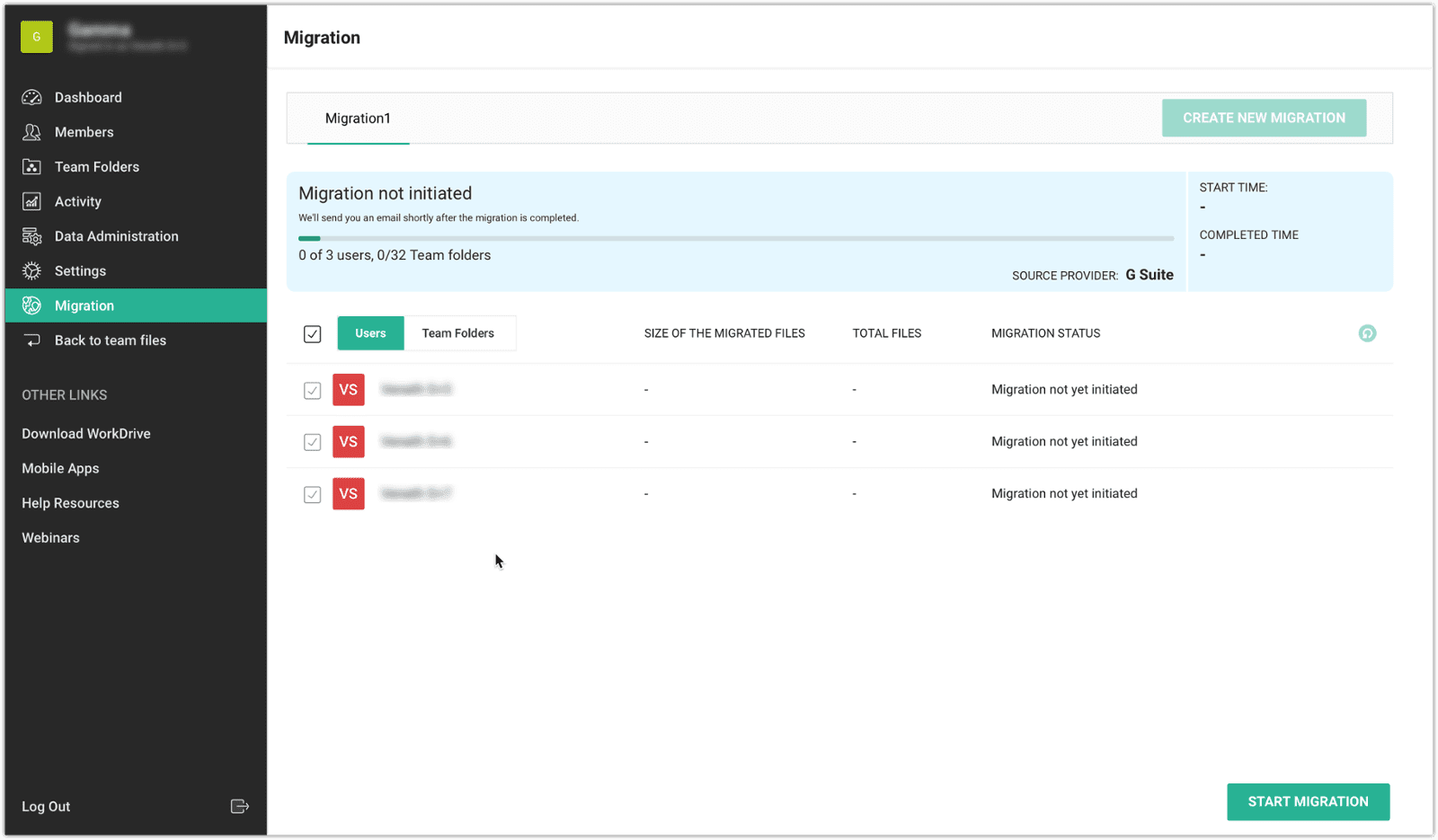Click the Dashboard gauge icon in sidebar
Image resolution: width=1438 pixels, height=840 pixels.
coord(32,97)
